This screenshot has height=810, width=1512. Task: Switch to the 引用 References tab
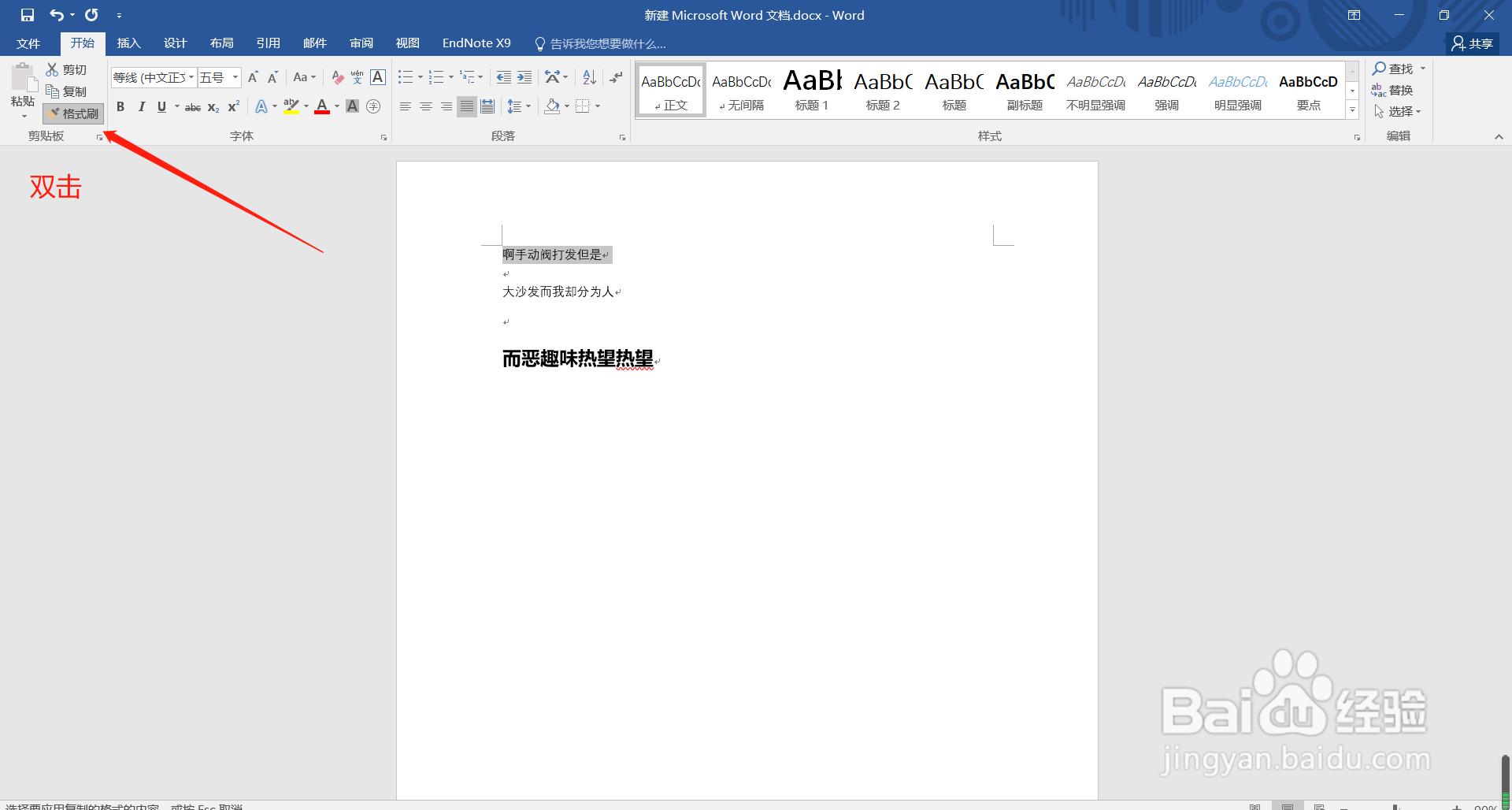[x=268, y=43]
